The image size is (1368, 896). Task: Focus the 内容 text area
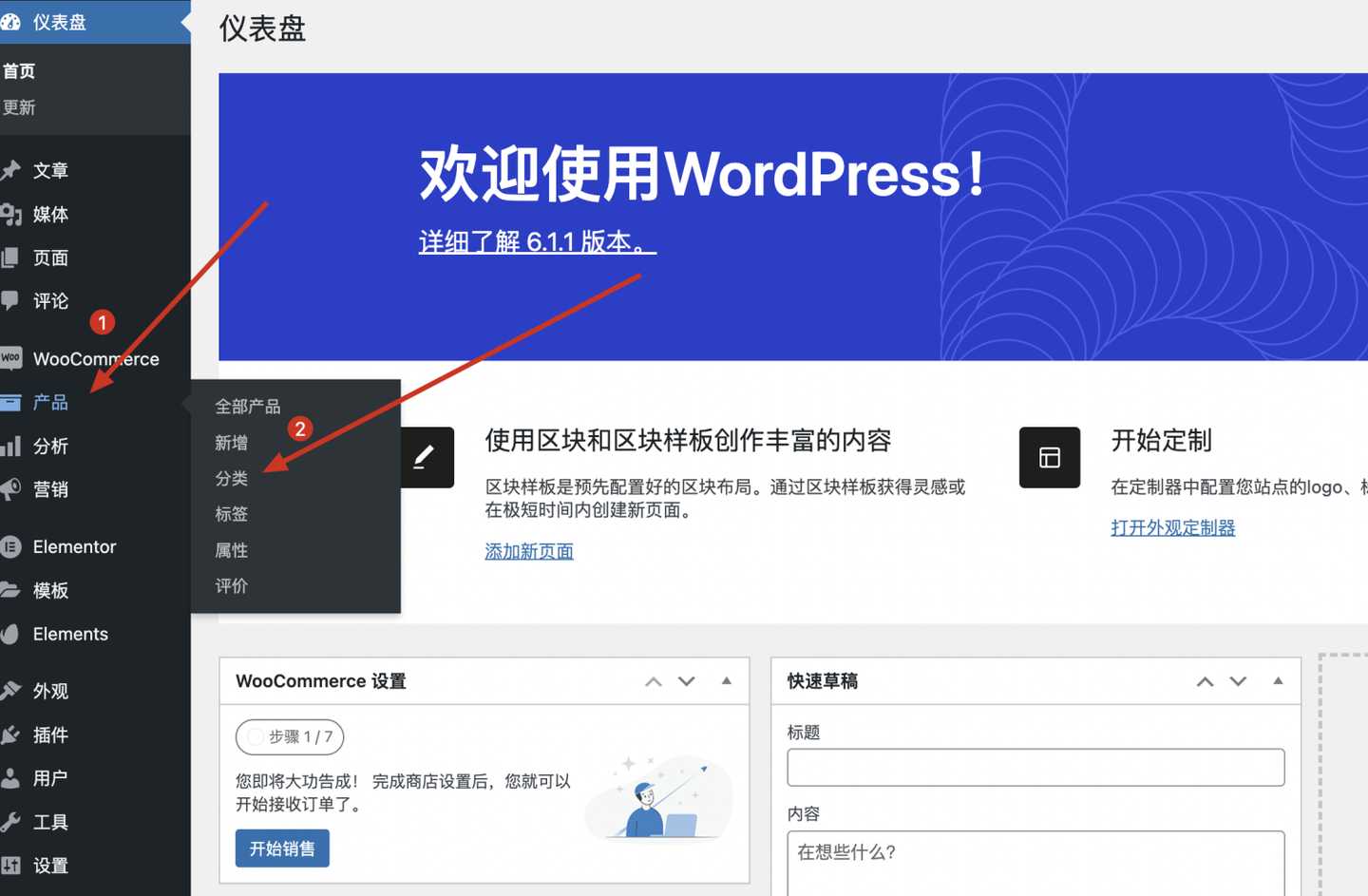[x=1035, y=863]
